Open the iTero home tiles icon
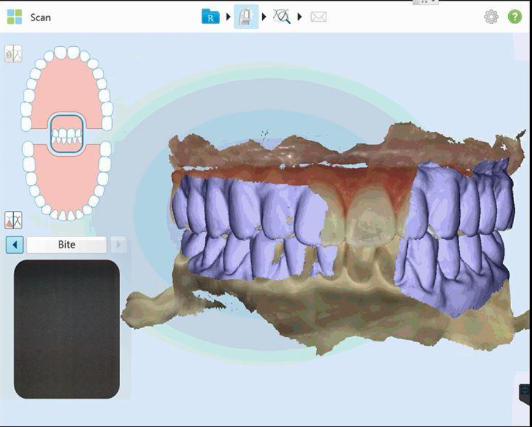The image size is (532, 427). 15,17
